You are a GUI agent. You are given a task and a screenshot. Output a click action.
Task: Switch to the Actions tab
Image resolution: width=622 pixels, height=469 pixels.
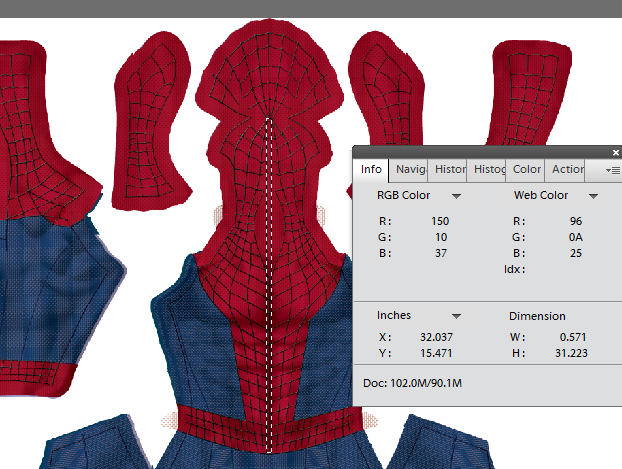click(x=565, y=170)
